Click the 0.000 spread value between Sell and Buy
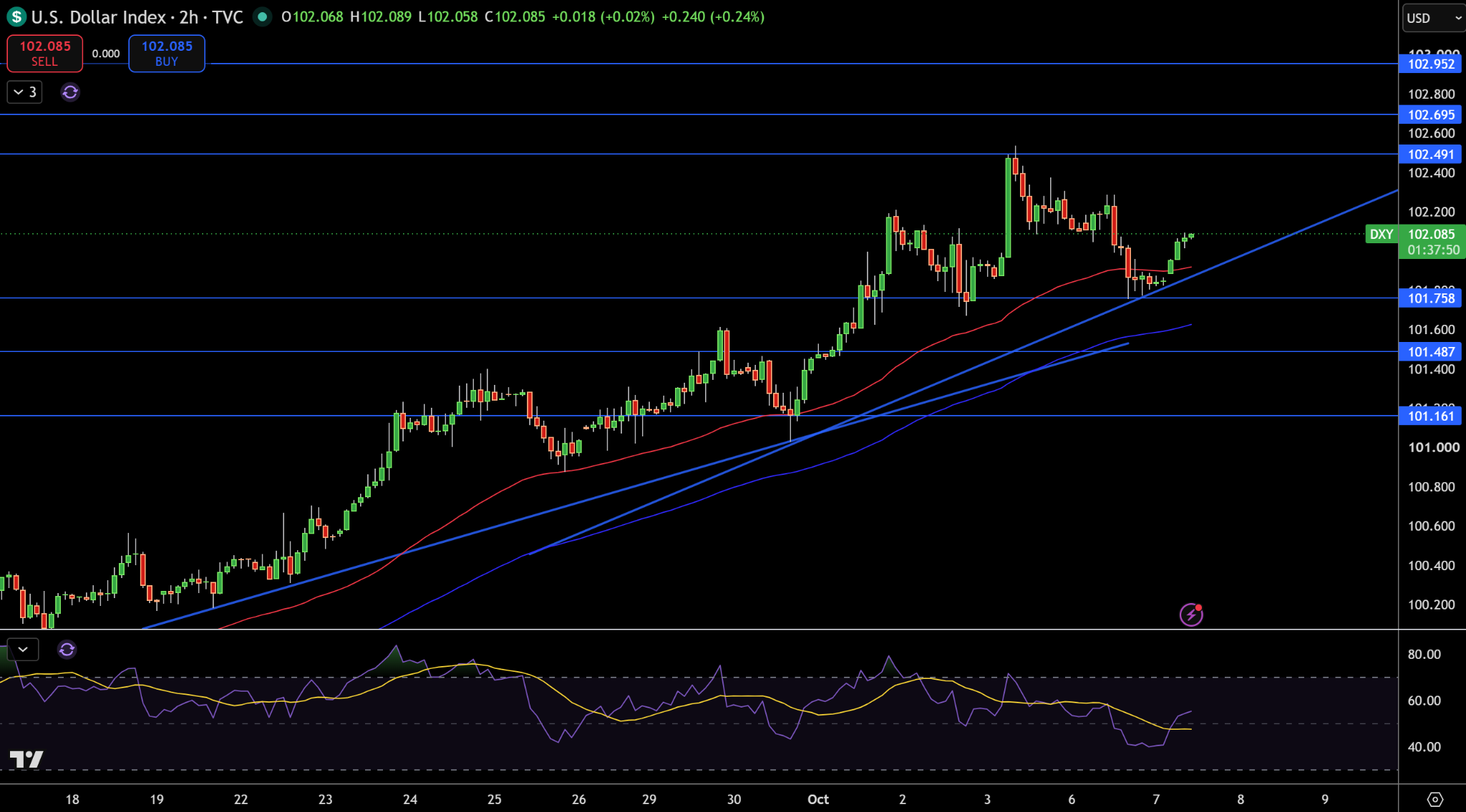 pyautogui.click(x=106, y=54)
